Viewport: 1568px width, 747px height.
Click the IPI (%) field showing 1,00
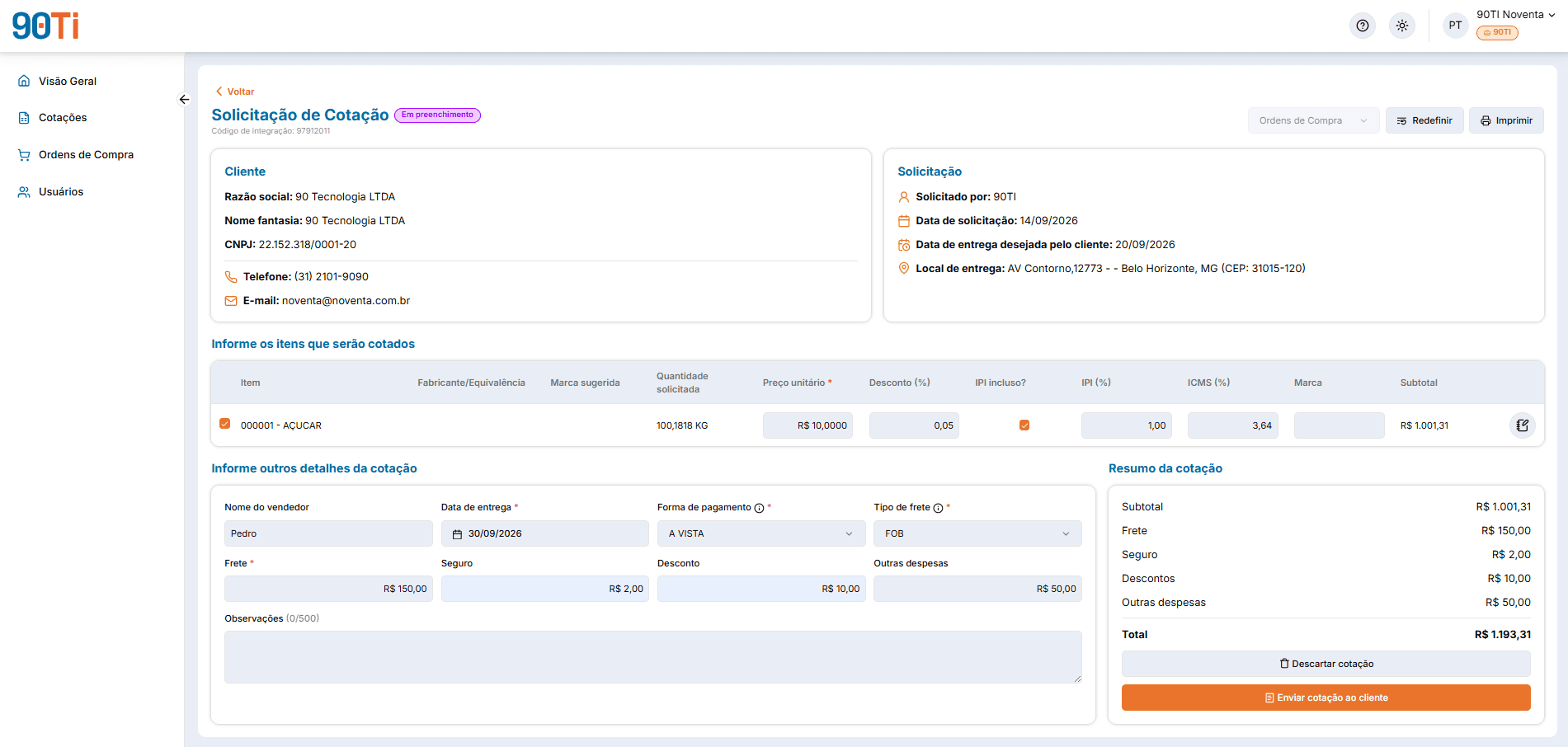pos(1127,425)
